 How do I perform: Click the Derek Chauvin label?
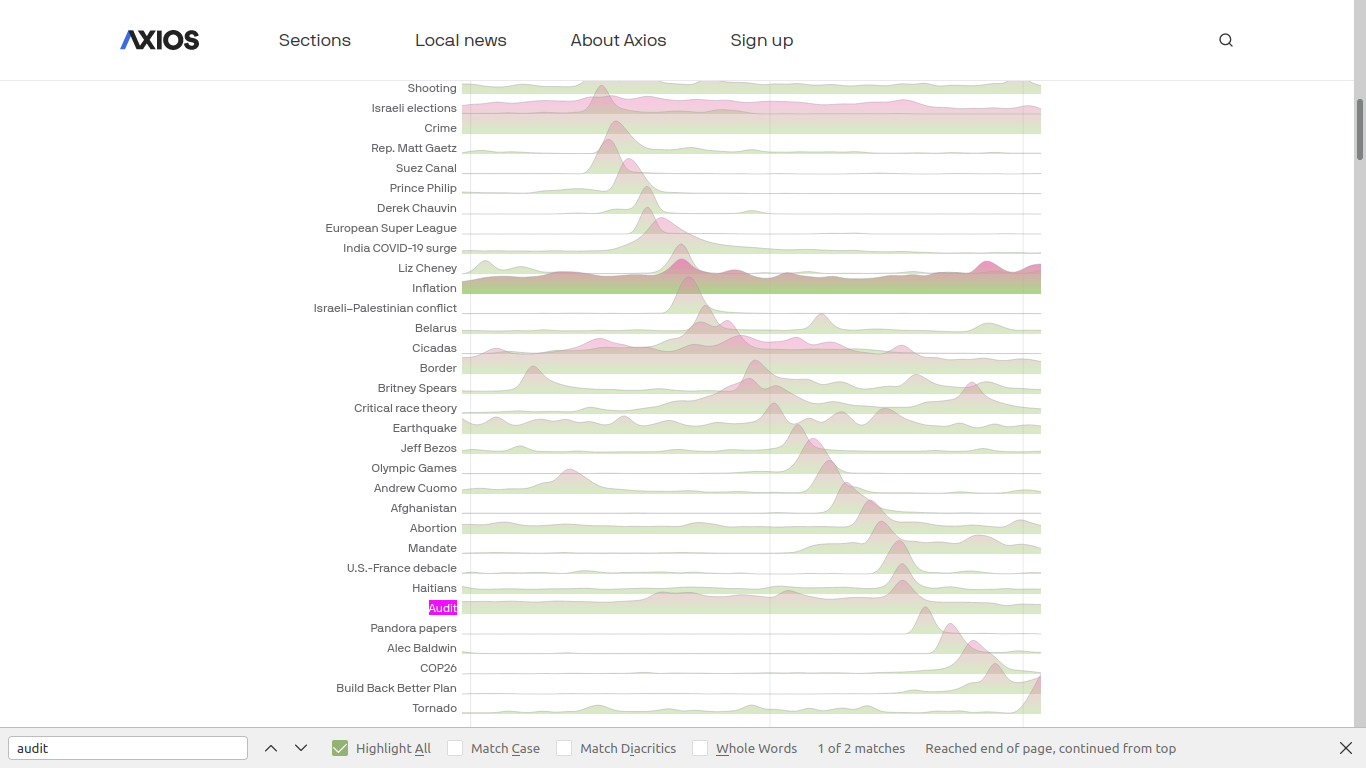tap(417, 208)
